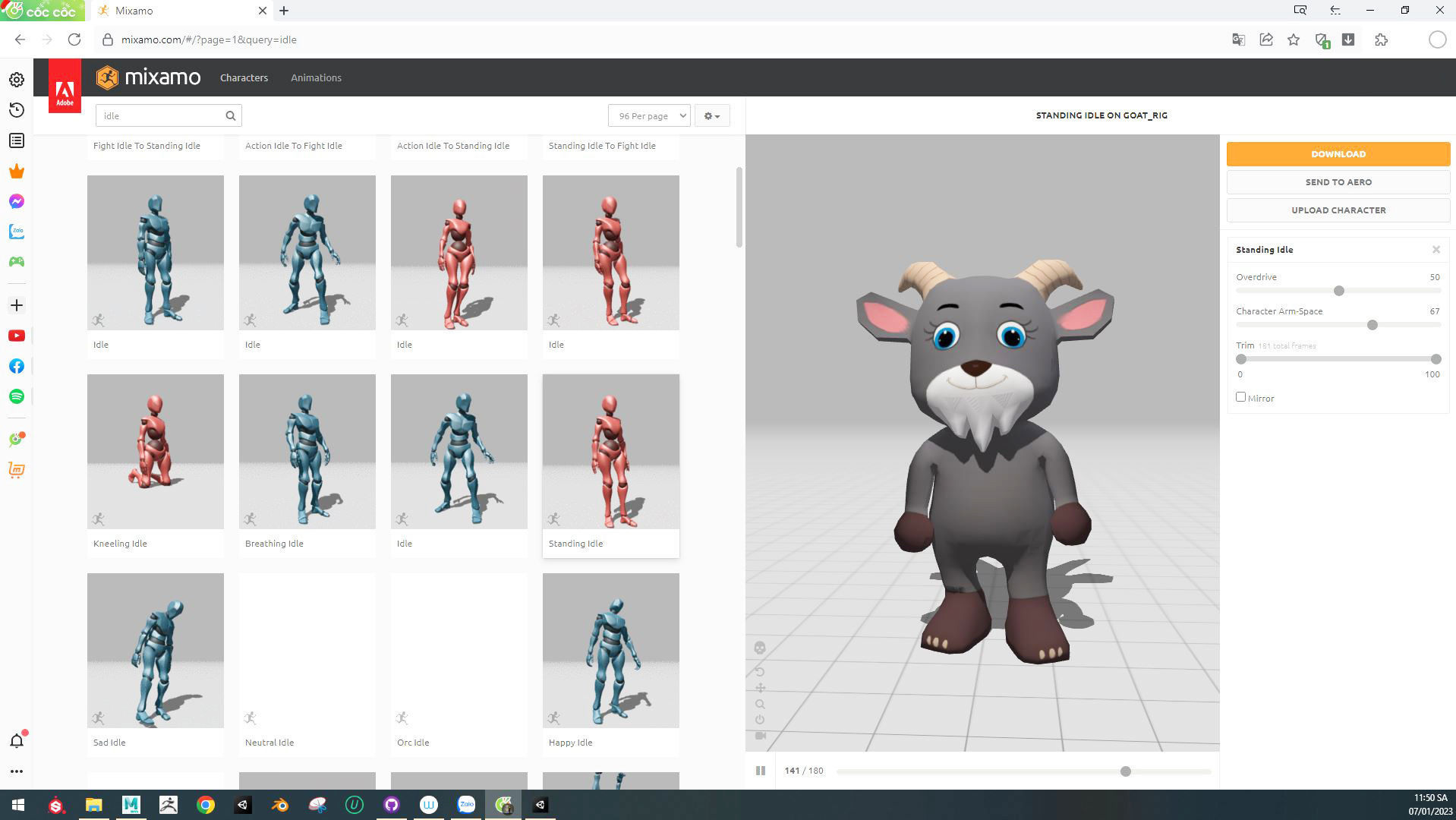
Task: Toggle the follow camera icon
Action: click(761, 736)
